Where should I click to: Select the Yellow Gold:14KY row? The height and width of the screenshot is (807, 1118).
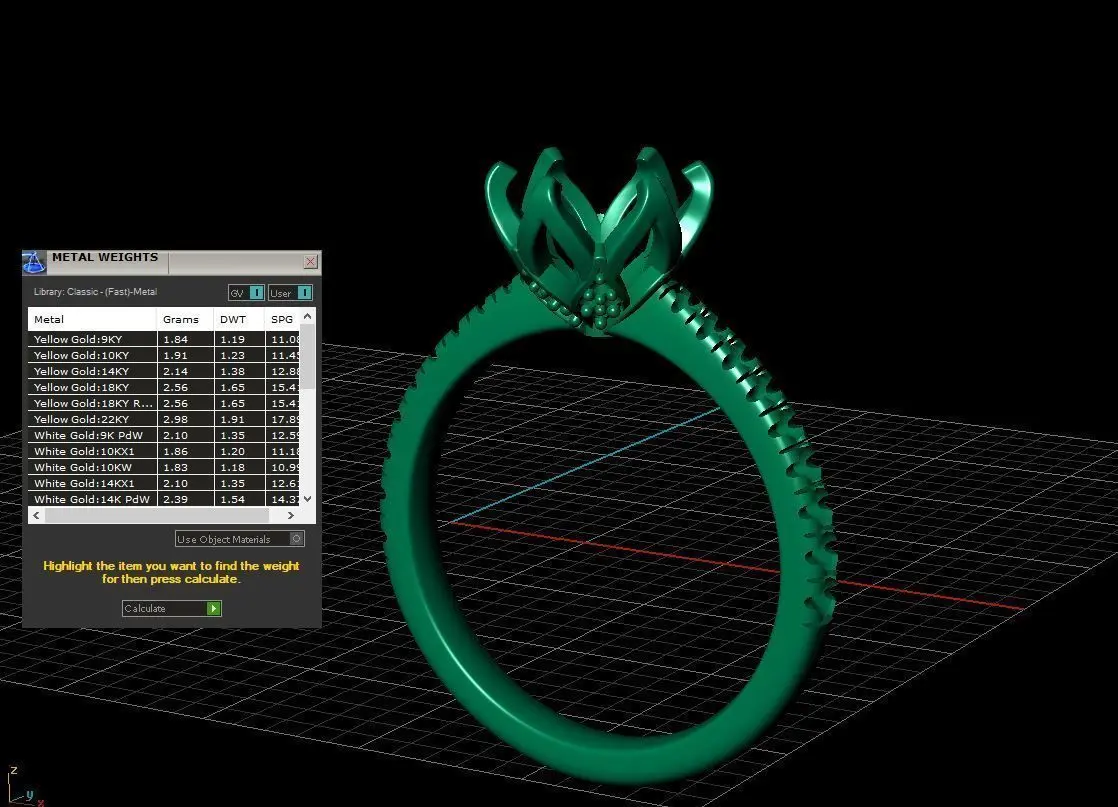point(164,371)
